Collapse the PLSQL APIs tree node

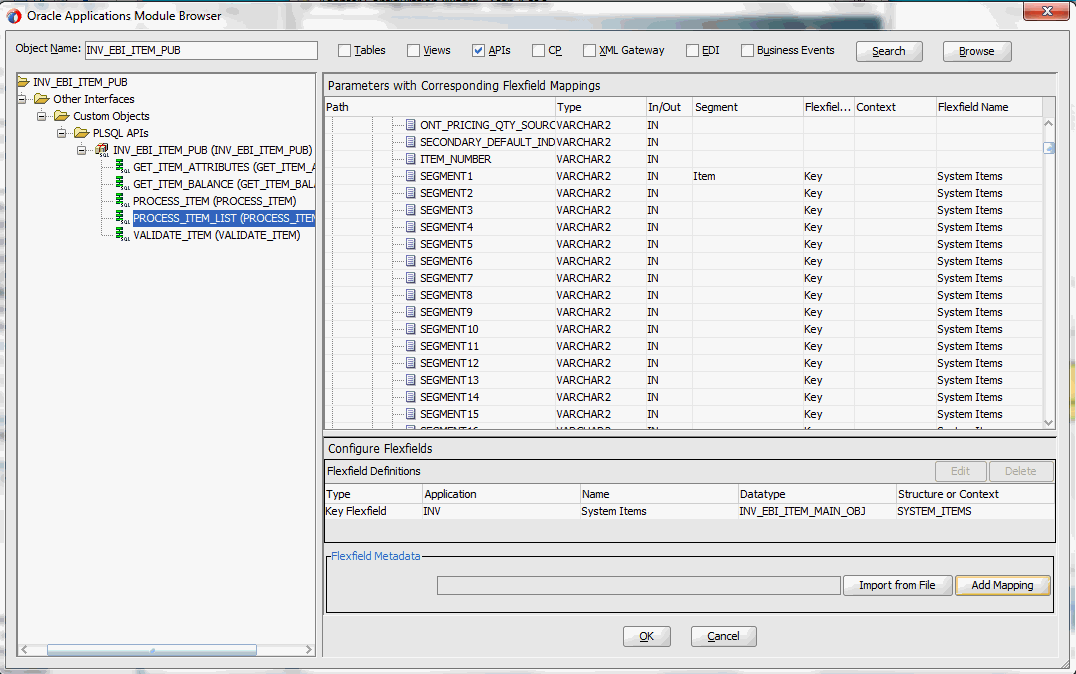click(x=62, y=133)
